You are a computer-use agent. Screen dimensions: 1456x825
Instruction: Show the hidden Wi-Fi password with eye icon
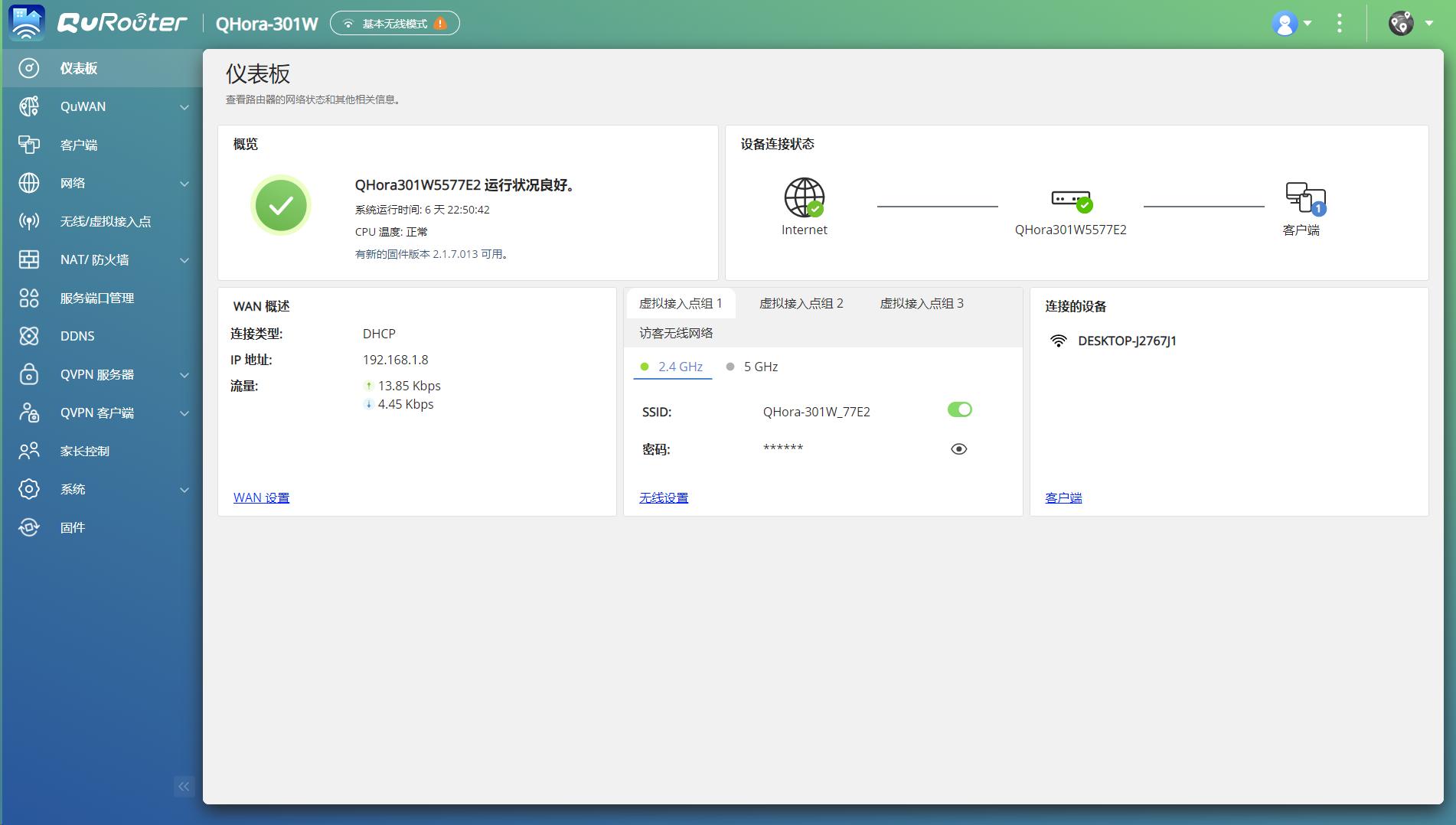point(959,448)
